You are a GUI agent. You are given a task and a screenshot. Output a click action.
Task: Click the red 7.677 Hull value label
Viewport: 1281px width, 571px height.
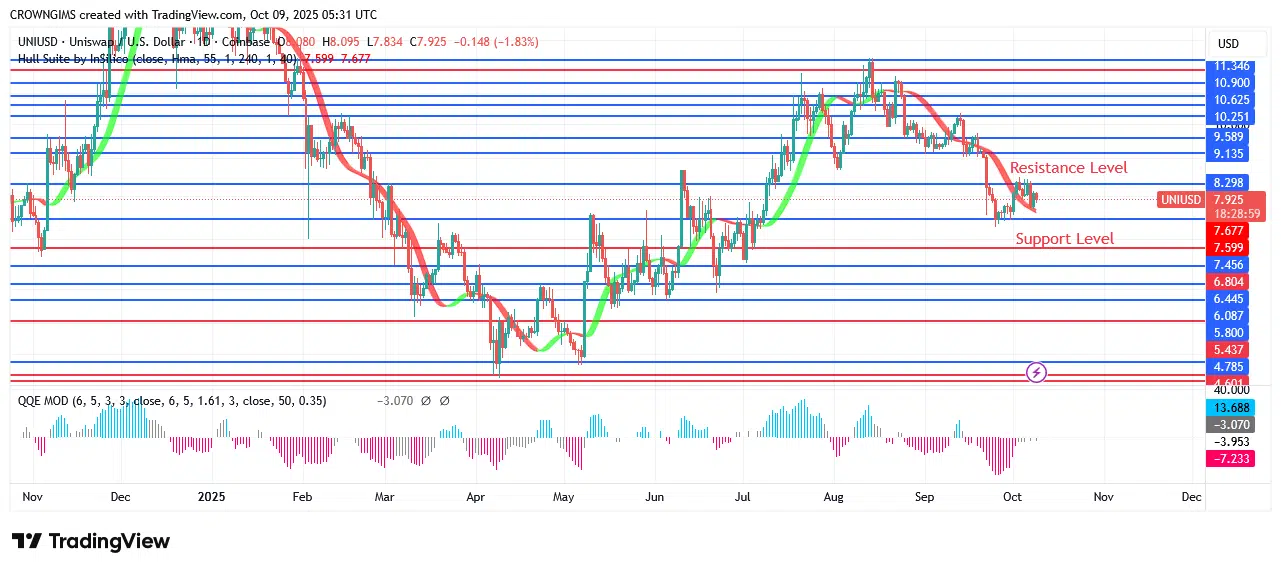click(x=1228, y=231)
